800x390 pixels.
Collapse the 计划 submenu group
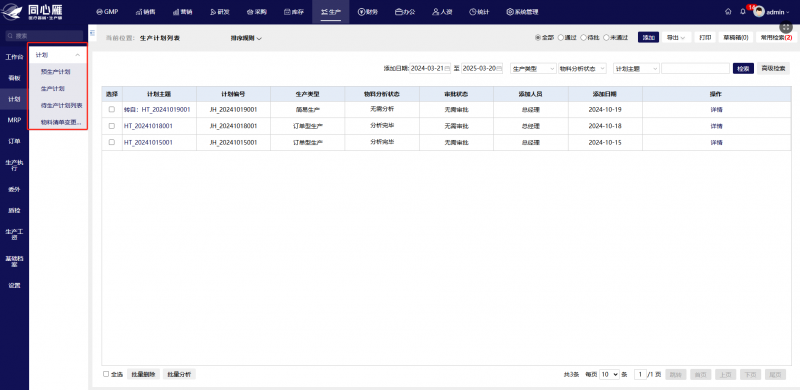78,55
